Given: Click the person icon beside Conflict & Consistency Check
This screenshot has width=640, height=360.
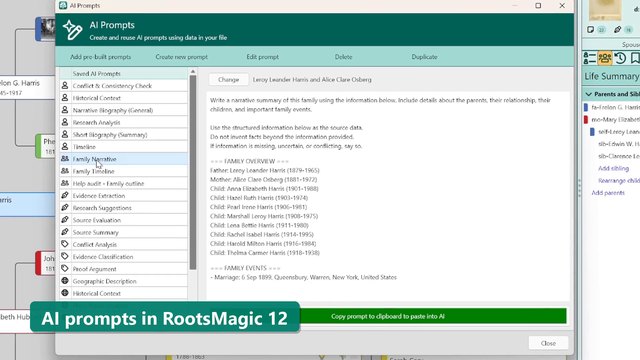Looking at the screenshot, I should (65, 85).
